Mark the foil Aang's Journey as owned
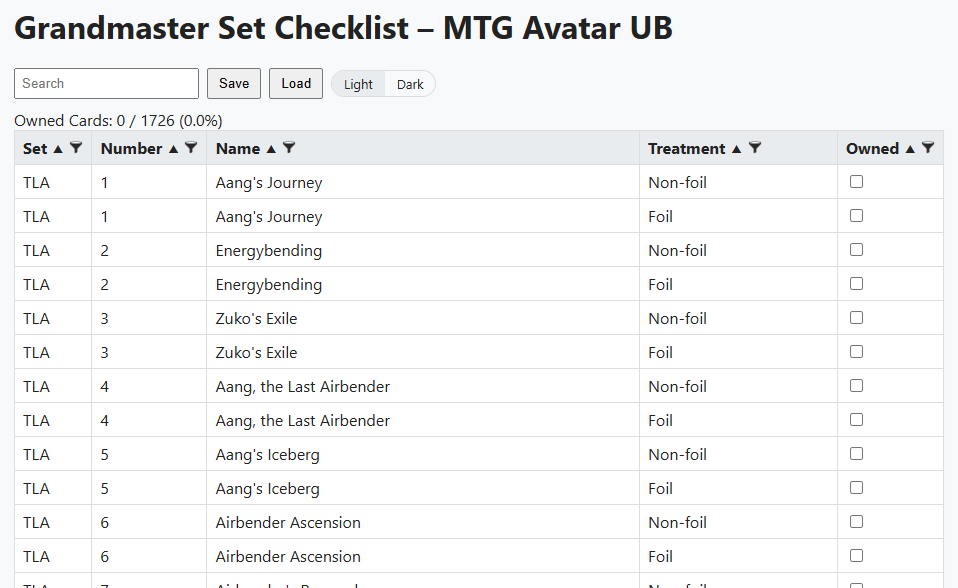958x588 pixels. (856, 216)
